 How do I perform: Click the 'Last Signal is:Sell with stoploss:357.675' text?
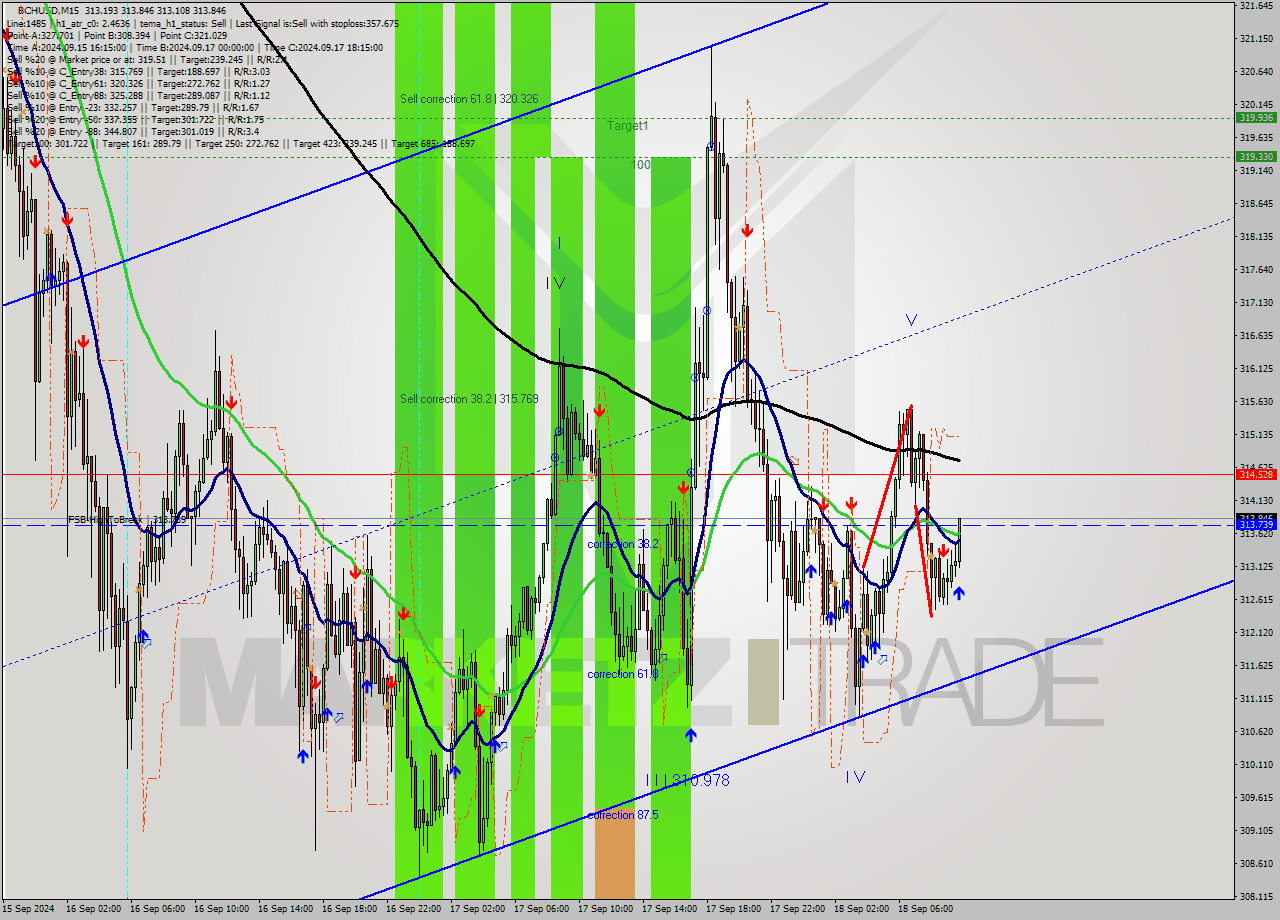tap(317, 22)
